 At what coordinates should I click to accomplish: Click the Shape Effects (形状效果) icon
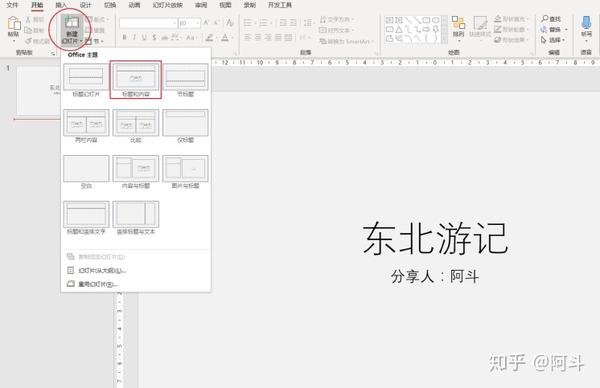tap(497, 40)
